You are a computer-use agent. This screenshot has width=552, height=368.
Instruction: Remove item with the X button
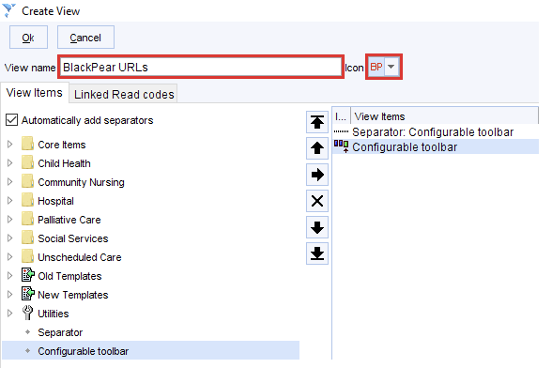pos(317,201)
